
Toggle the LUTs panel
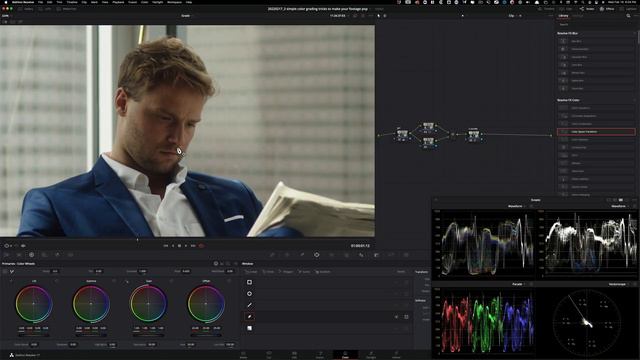click(x=45, y=9)
